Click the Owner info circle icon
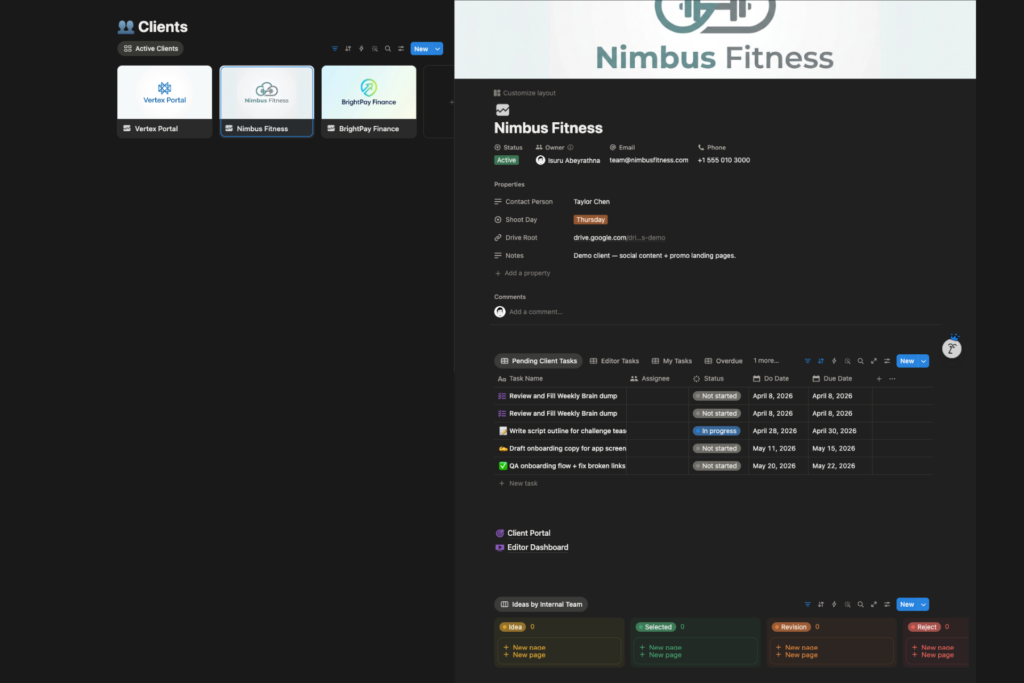Image resolution: width=1024 pixels, height=683 pixels. click(570, 148)
